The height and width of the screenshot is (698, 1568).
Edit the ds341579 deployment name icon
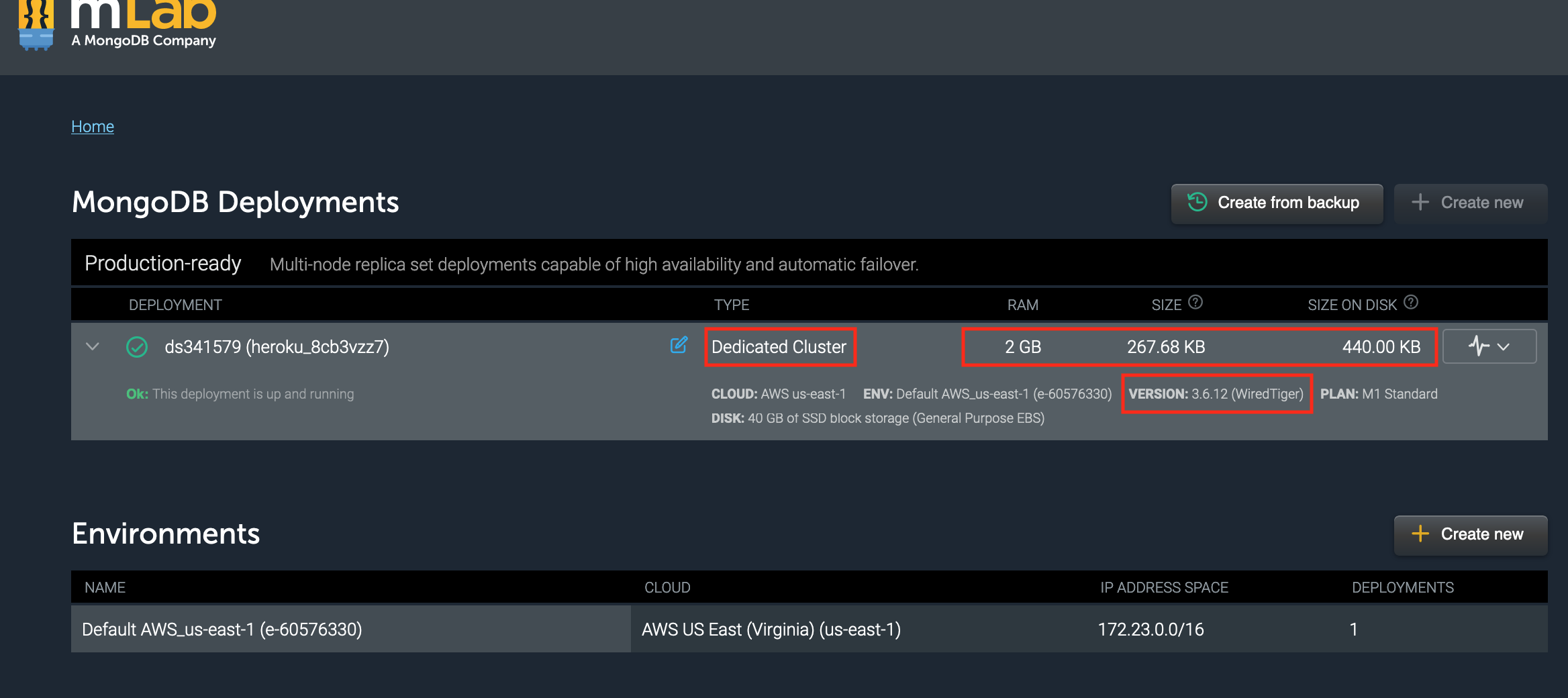point(679,345)
